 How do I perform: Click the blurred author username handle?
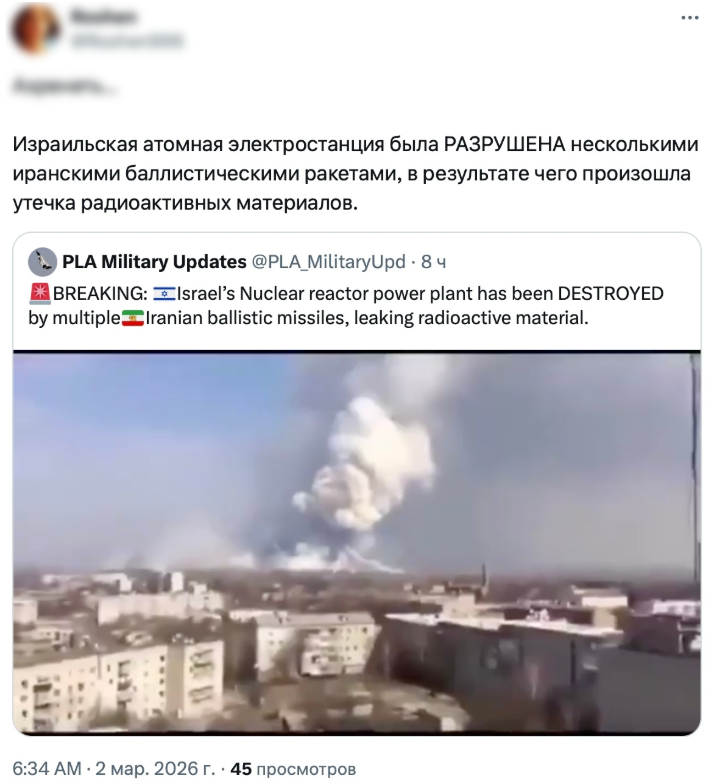pos(126,41)
